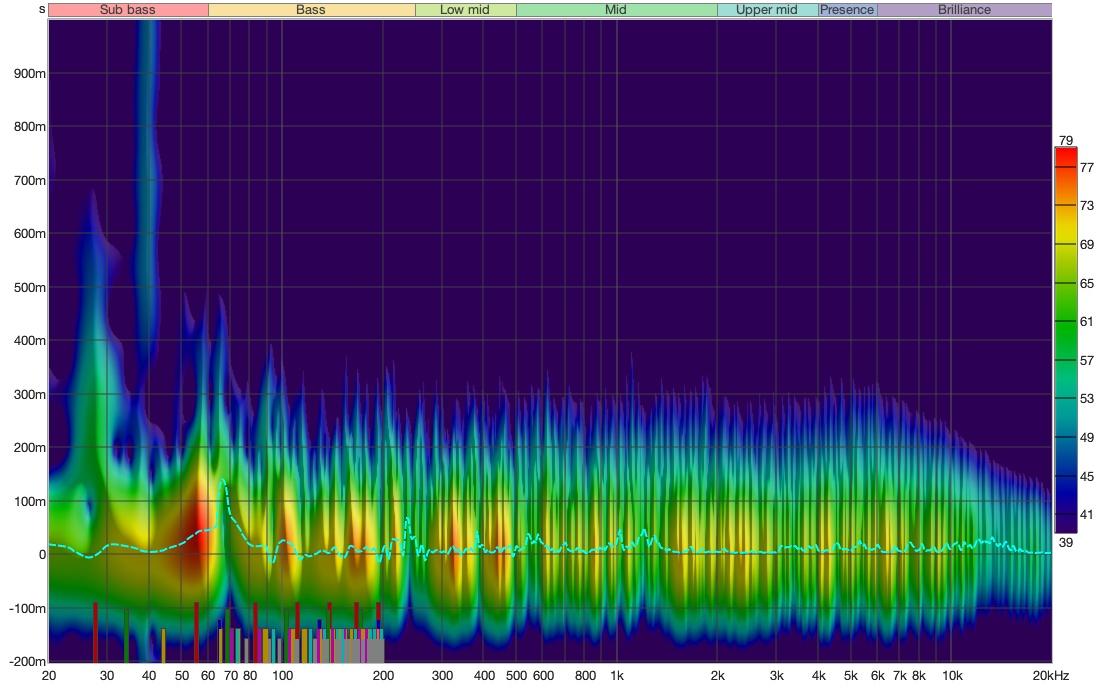Click the 500 Hz frequency axis label

[x=516, y=675]
